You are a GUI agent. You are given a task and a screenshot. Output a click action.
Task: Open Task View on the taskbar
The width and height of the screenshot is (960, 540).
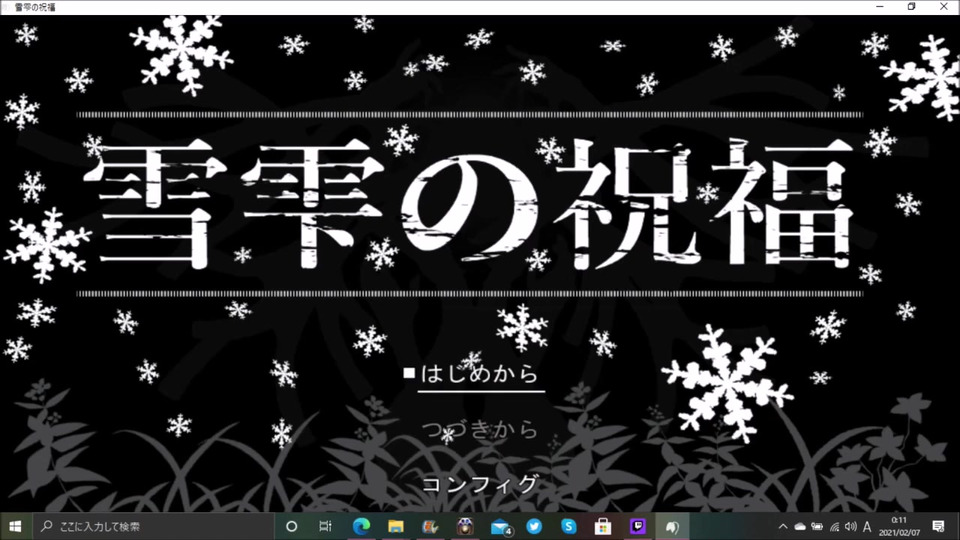326,527
